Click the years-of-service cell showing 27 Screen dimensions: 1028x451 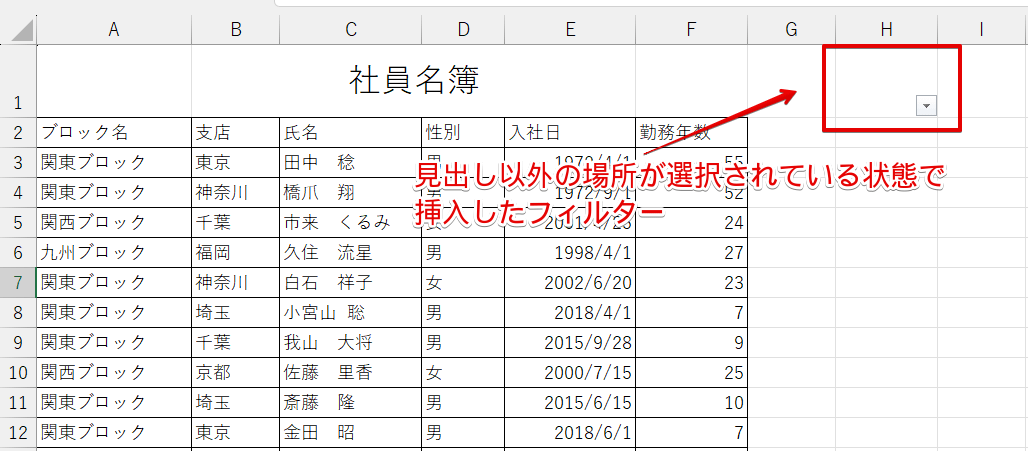click(692, 252)
